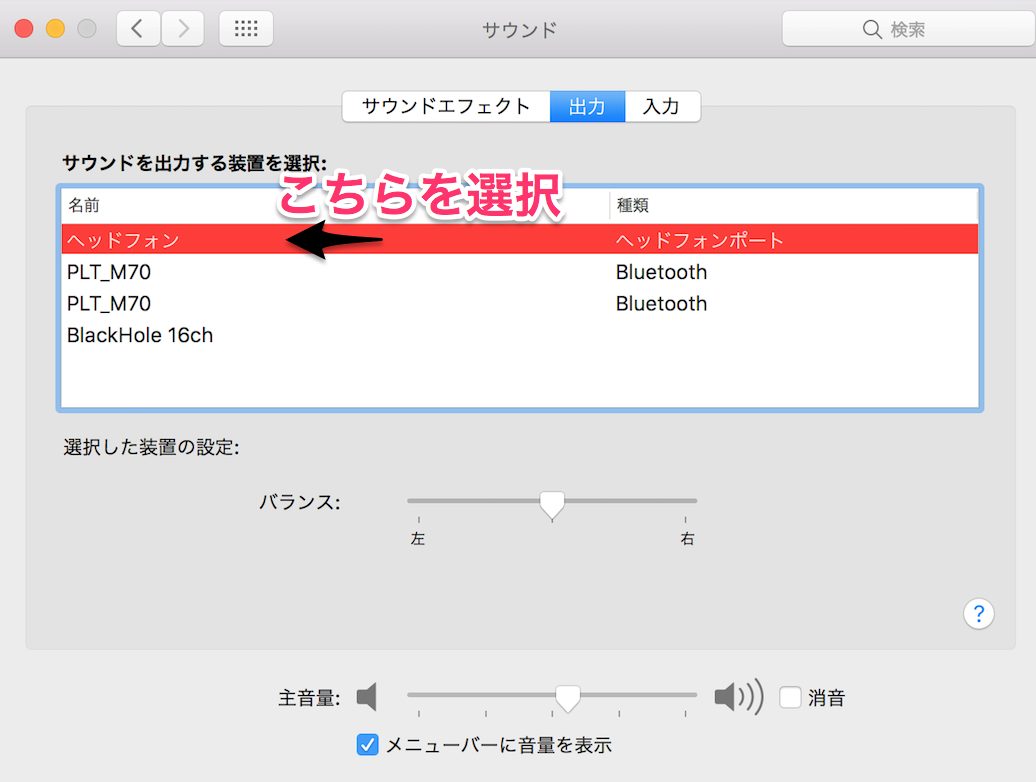1036x782 pixels.
Task: Click the ヘッドフォンポート type cell
Action: (x=700, y=240)
